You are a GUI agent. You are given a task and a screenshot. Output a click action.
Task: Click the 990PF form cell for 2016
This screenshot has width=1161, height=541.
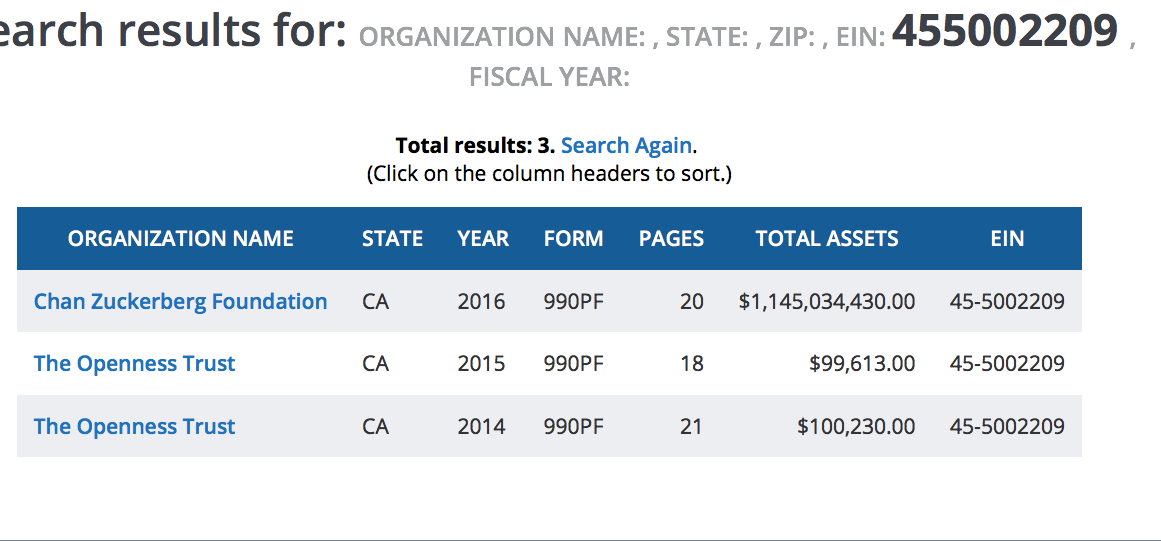coord(573,301)
